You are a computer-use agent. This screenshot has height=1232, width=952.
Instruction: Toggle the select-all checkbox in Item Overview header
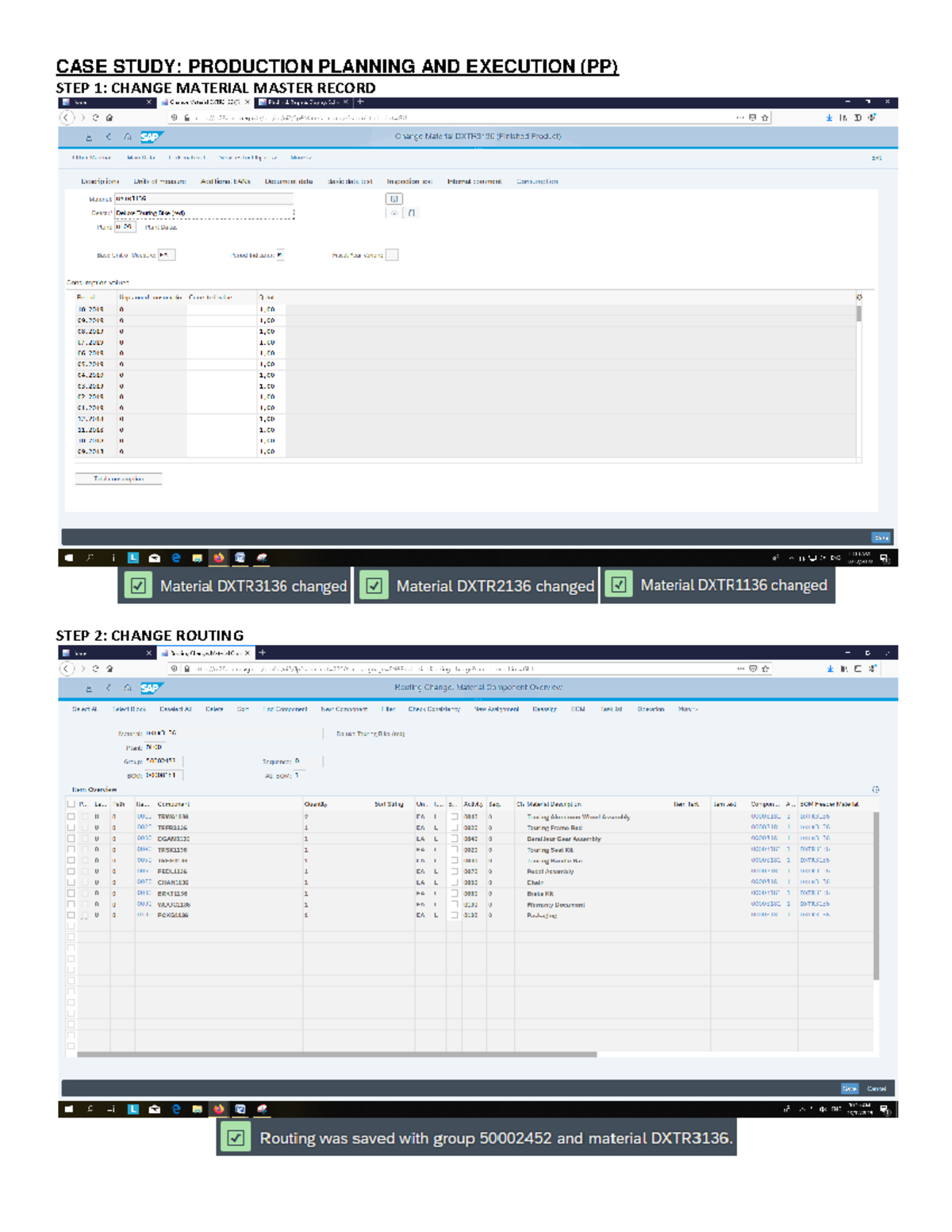(x=70, y=803)
